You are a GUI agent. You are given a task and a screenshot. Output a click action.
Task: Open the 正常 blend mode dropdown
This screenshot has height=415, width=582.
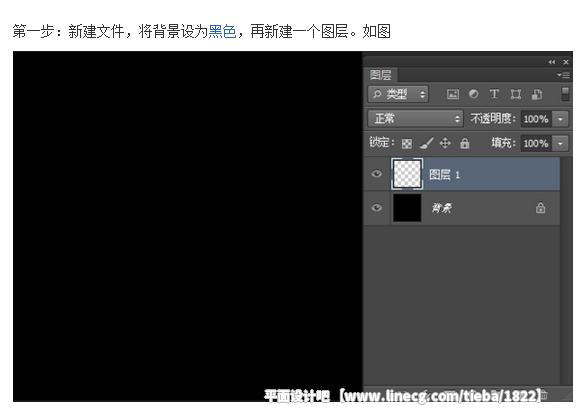pyautogui.click(x=415, y=119)
